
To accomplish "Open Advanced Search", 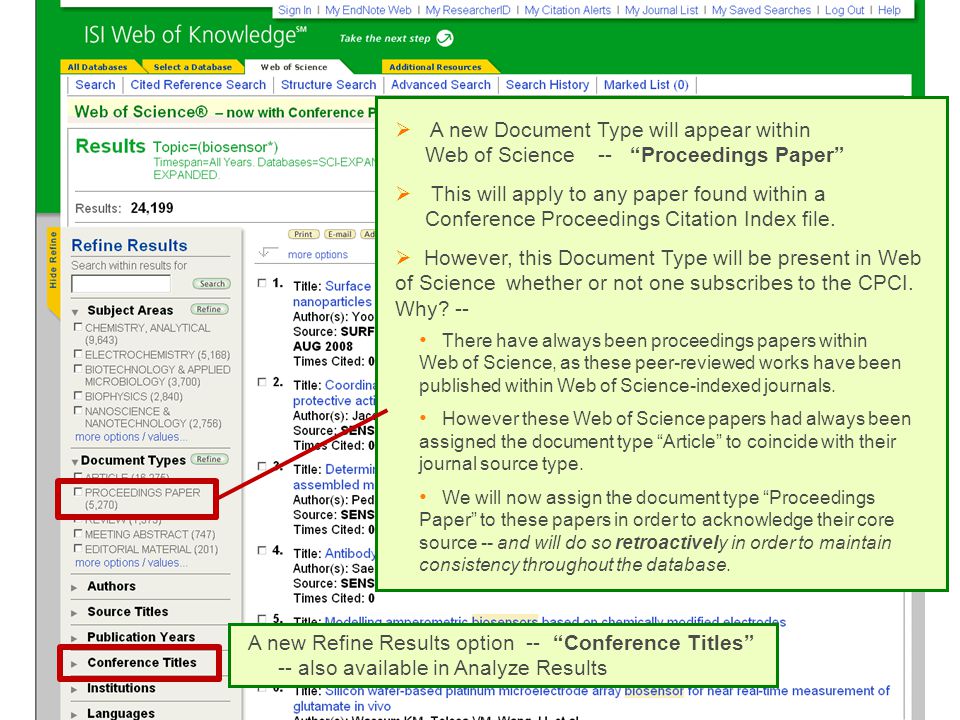I will point(441,84).
